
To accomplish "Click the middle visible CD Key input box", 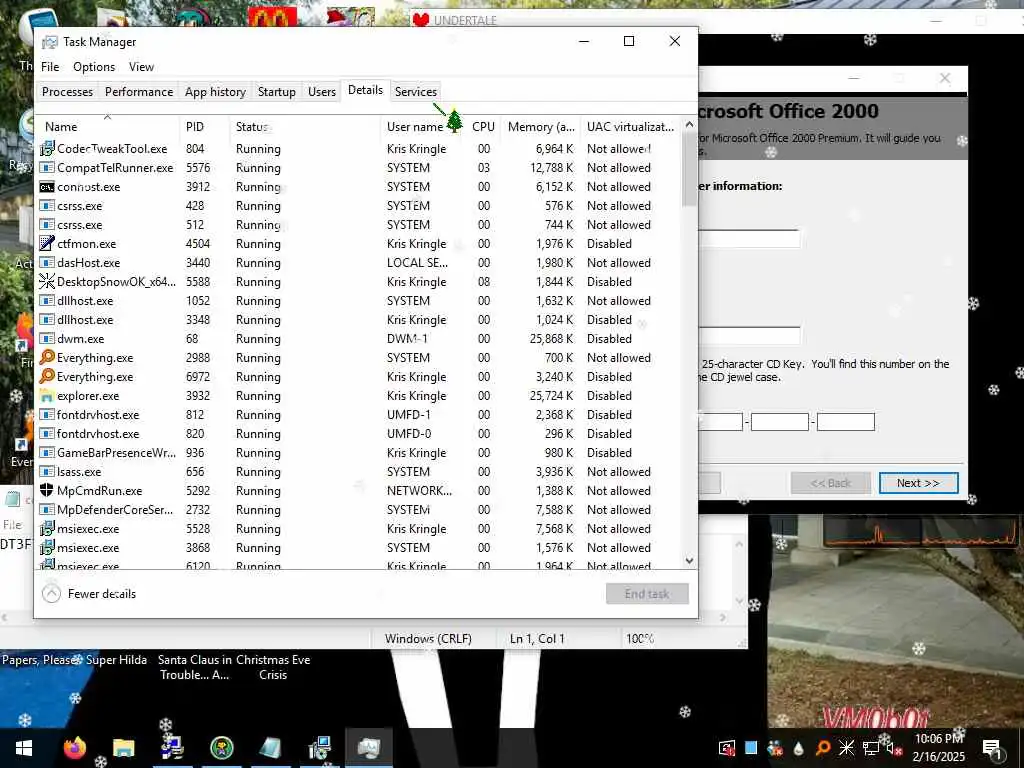I will [780, 422].
